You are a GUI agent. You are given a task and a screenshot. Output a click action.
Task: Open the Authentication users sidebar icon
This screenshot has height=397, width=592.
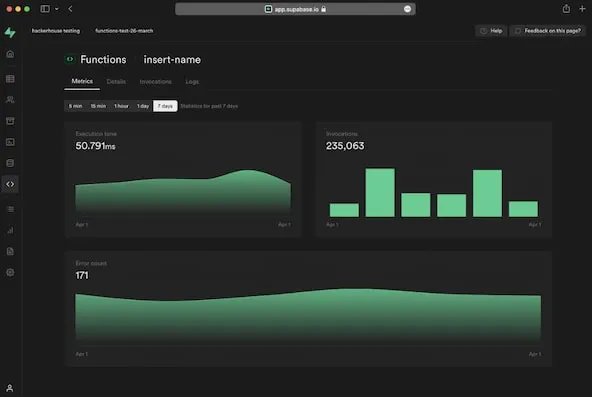(10, 100)
